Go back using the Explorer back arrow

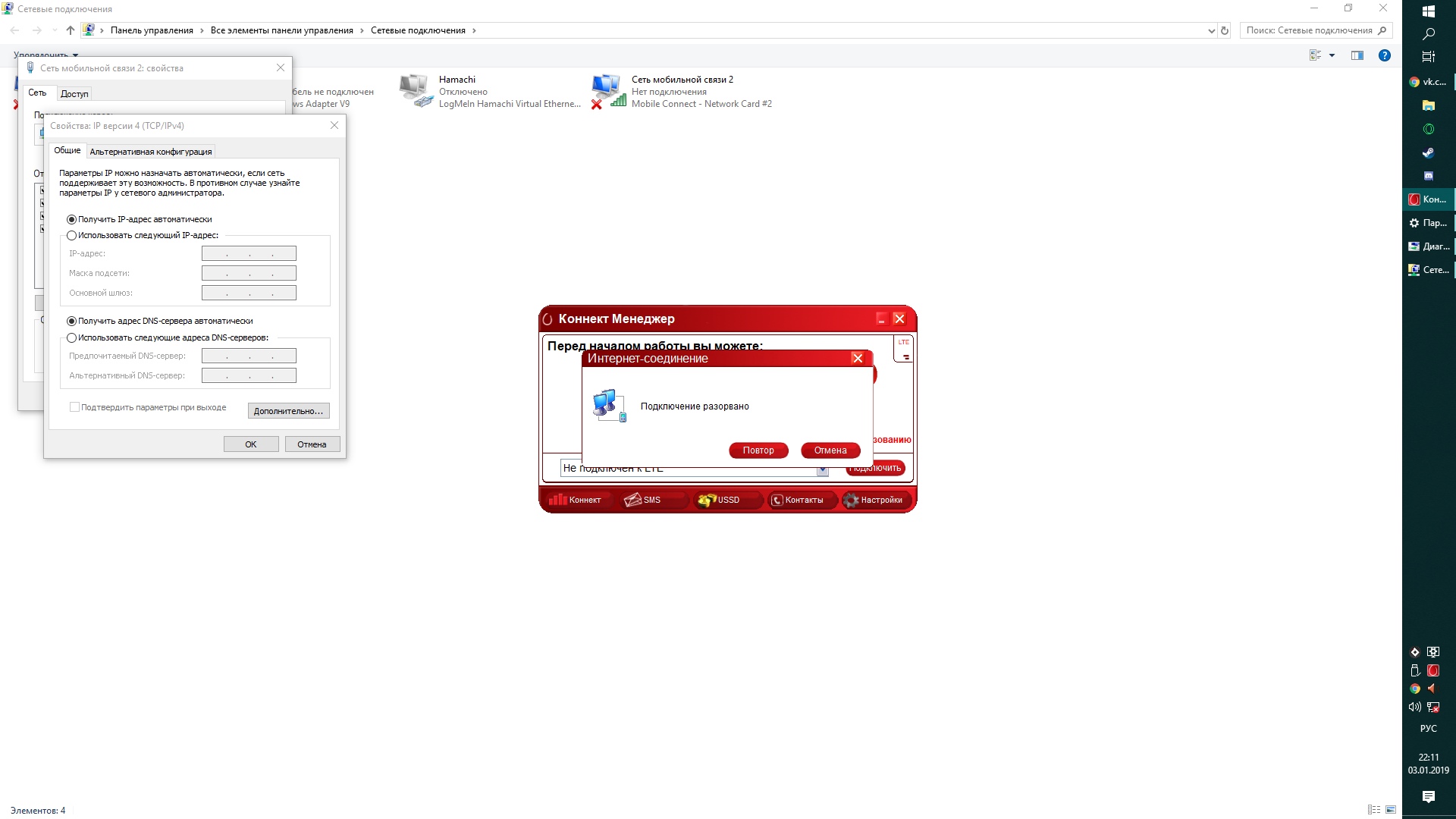[15, 30]
